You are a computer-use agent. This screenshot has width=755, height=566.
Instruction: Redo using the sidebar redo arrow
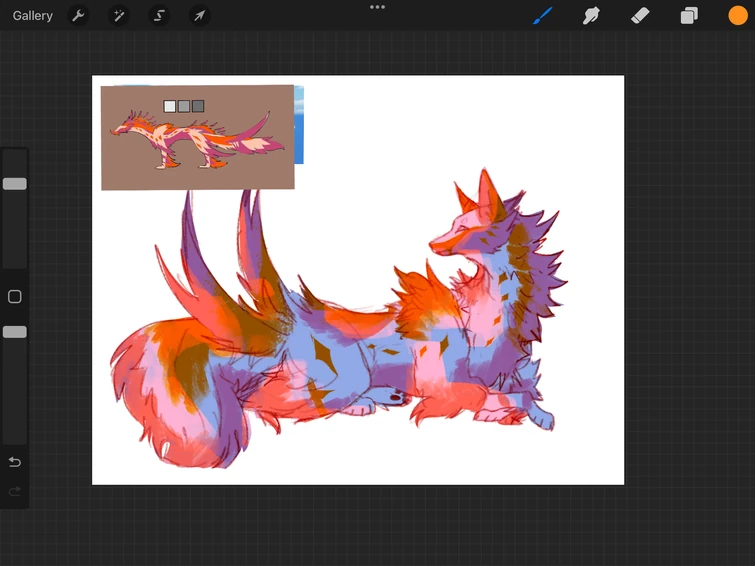[x=15, y=491]
